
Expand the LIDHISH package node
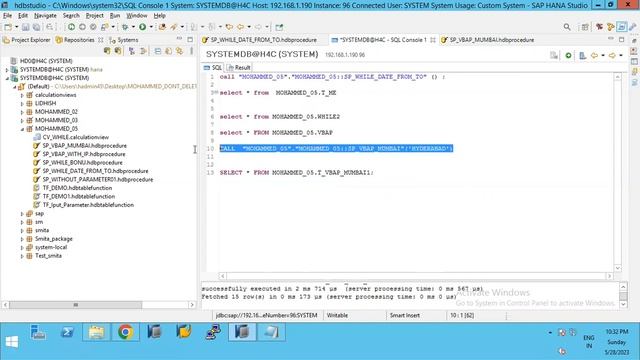[x=22, y=104]
